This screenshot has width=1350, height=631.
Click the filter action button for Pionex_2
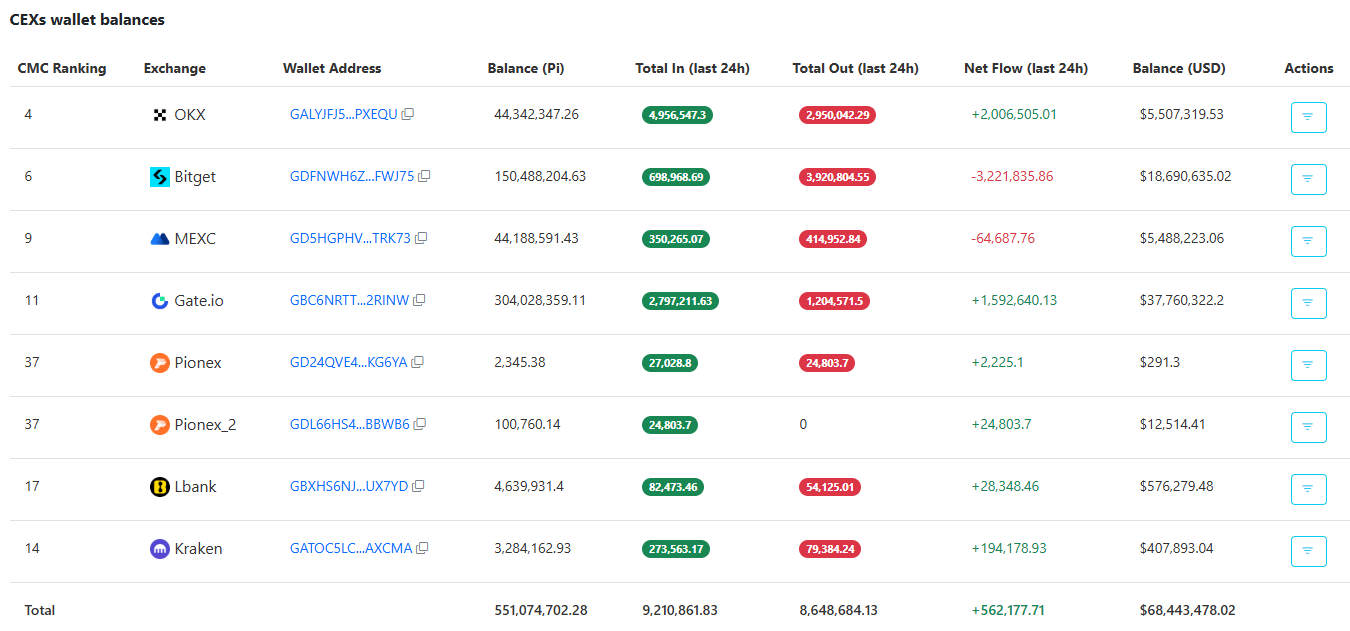[1308, 427]
